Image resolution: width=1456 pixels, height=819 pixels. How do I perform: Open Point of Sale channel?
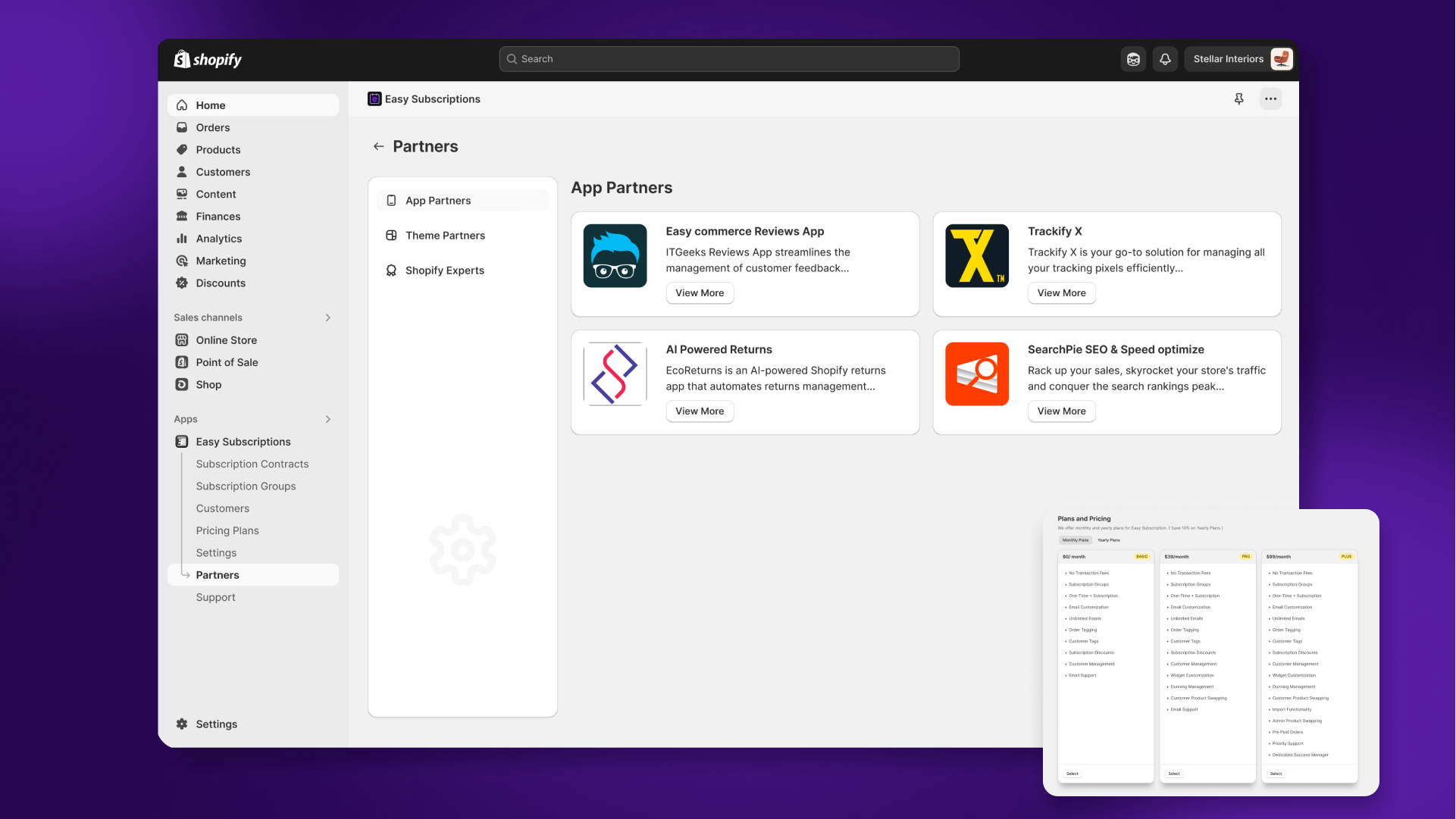[x=253, y=362]
